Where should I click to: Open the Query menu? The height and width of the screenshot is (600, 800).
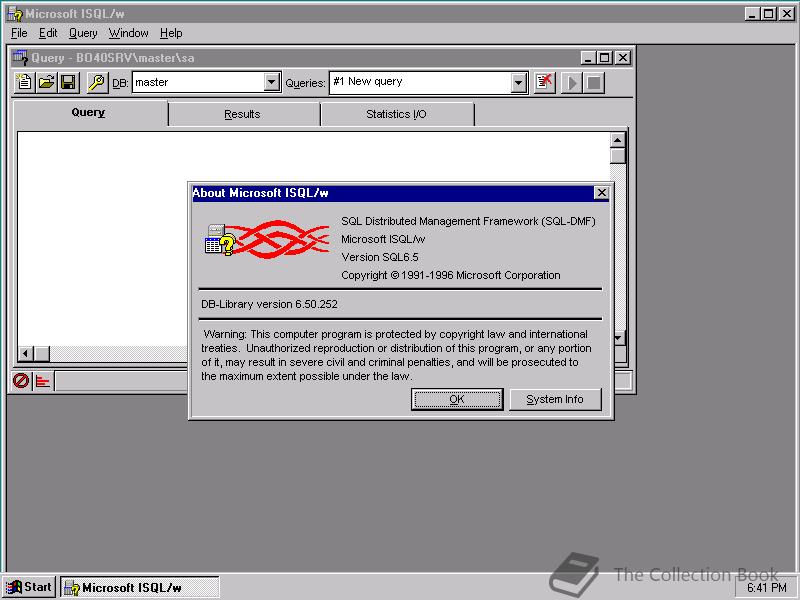tap(83, 33)
